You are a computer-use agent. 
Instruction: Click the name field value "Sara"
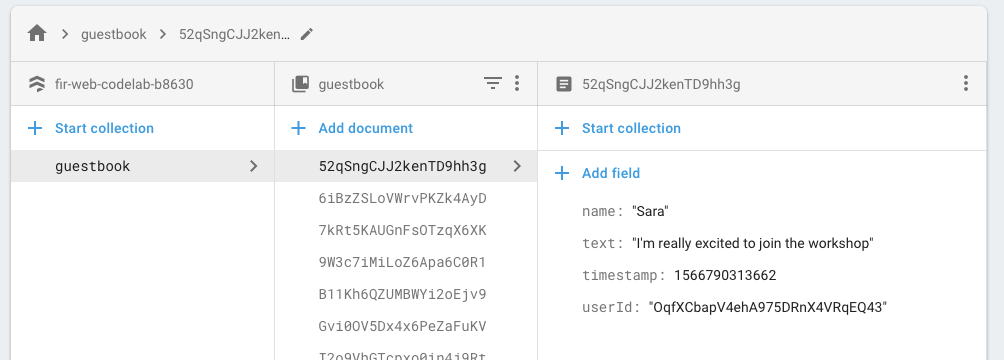[x=651, y=211]
